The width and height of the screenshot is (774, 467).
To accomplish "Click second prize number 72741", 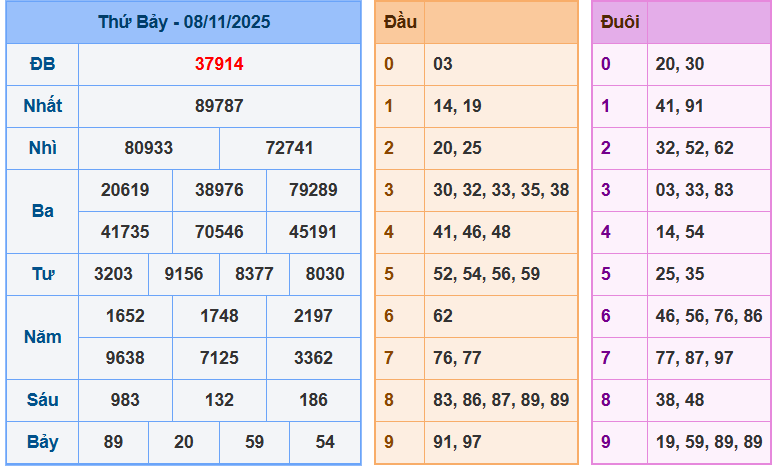I will (290, 148).
